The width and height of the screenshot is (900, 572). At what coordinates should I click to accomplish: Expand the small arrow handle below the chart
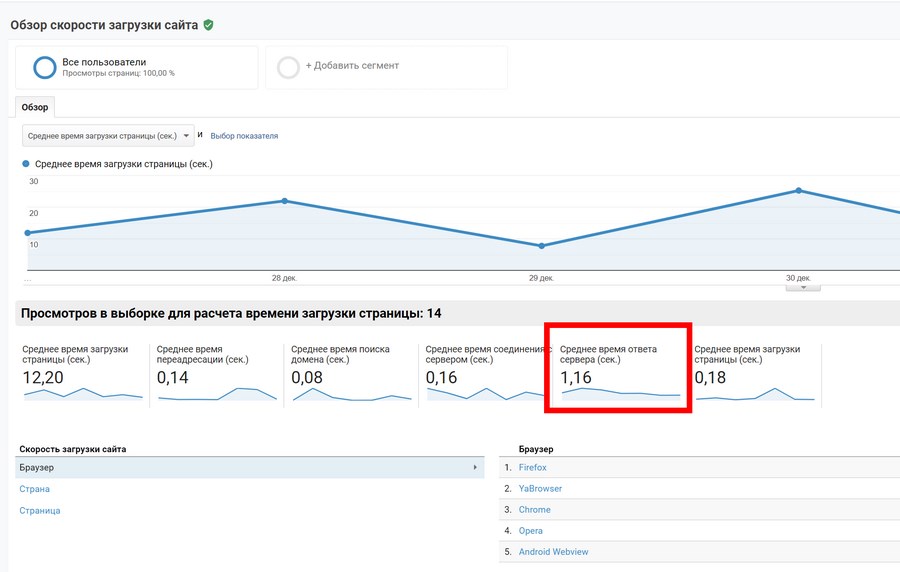tap(803, 287)
